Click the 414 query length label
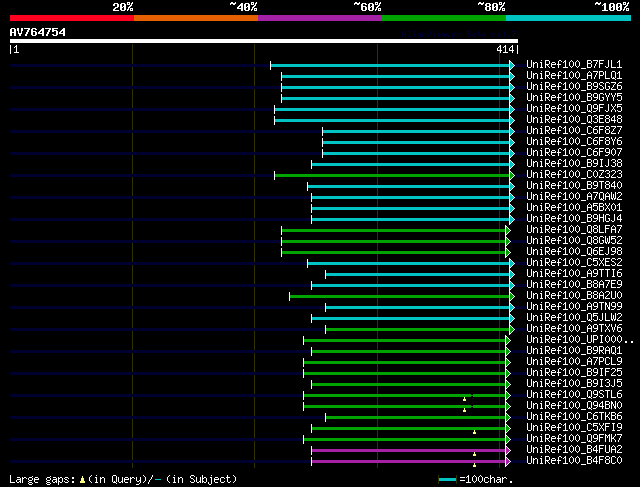Viewport: 640px width, 487px height. point(505,49)
